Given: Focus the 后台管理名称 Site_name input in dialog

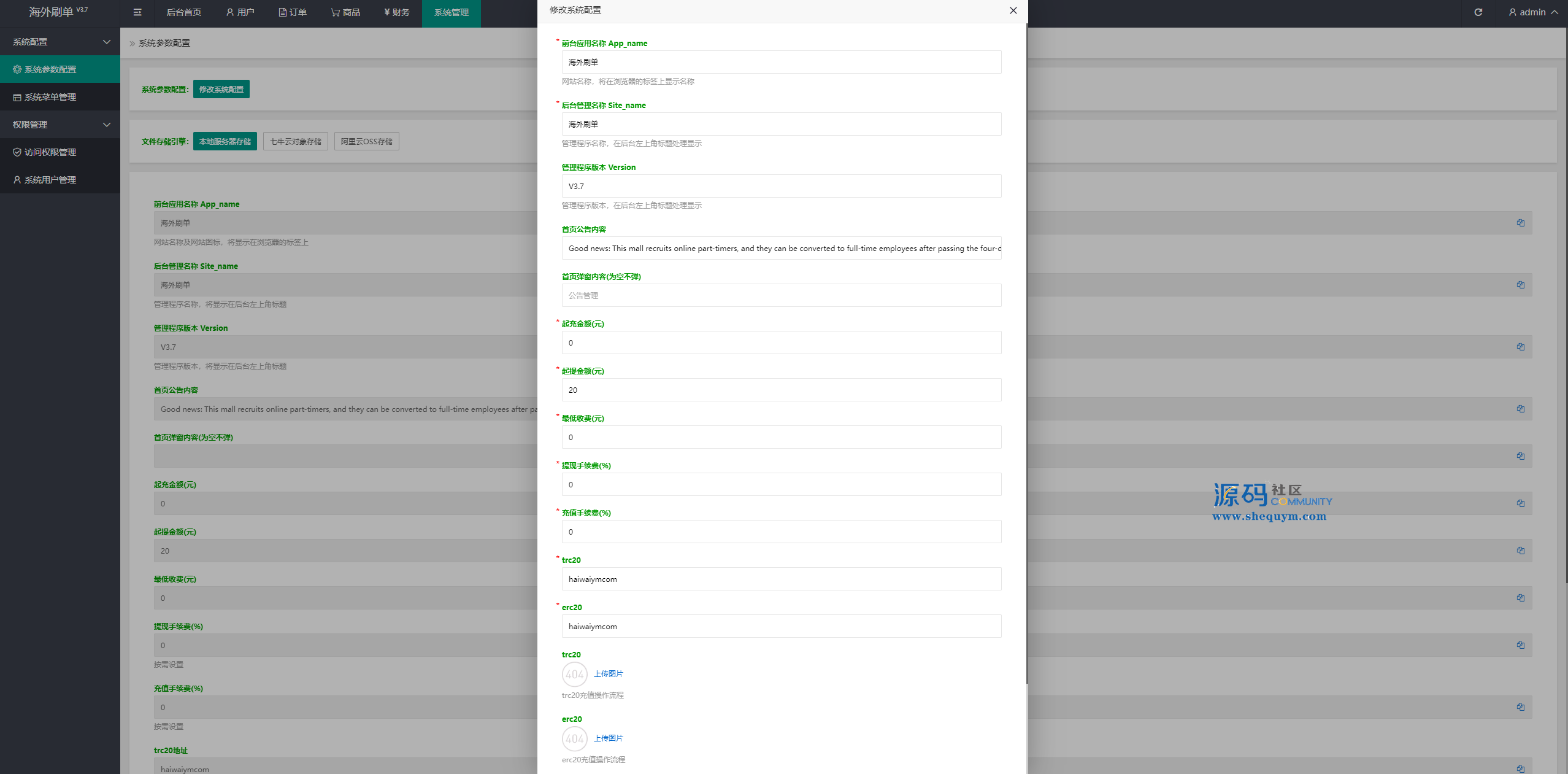Looking at the screenshot, I should coord(782,124).
